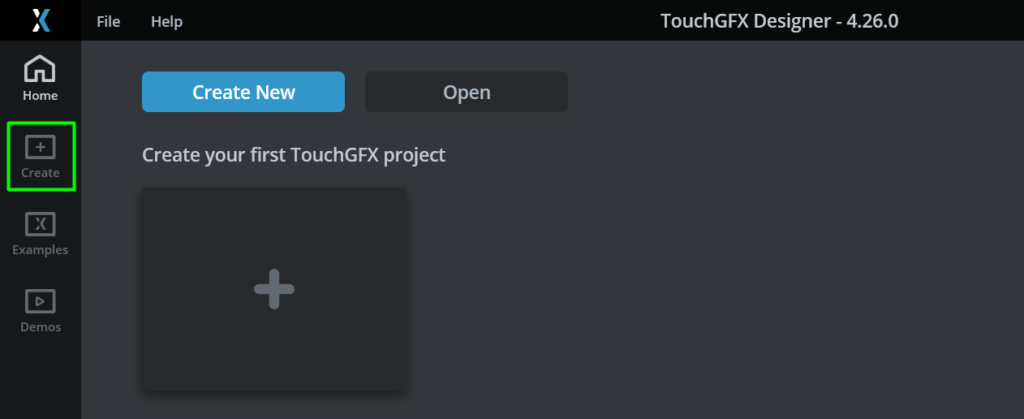Open the Examples sidebar icon

[40, 224]
